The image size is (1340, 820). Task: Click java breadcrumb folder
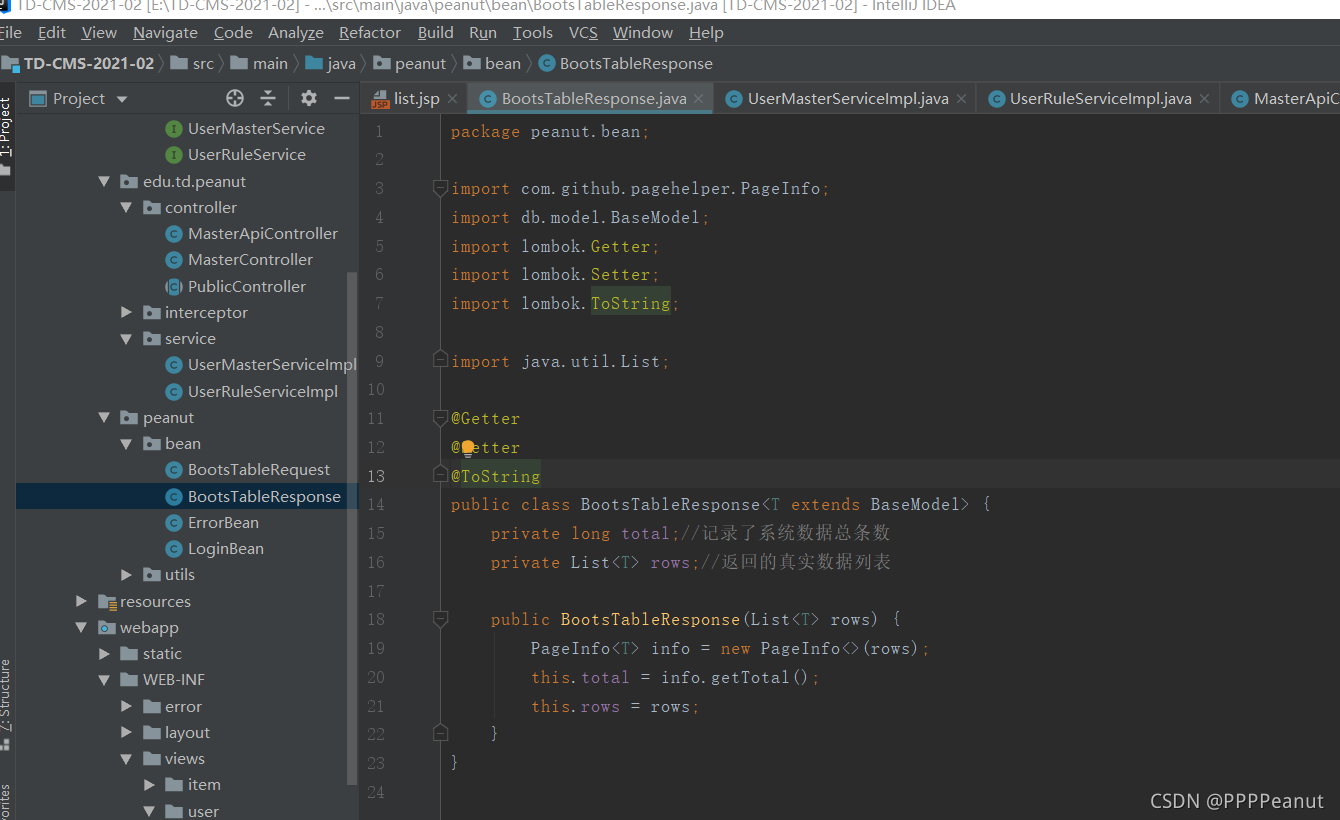pos(331,63)
